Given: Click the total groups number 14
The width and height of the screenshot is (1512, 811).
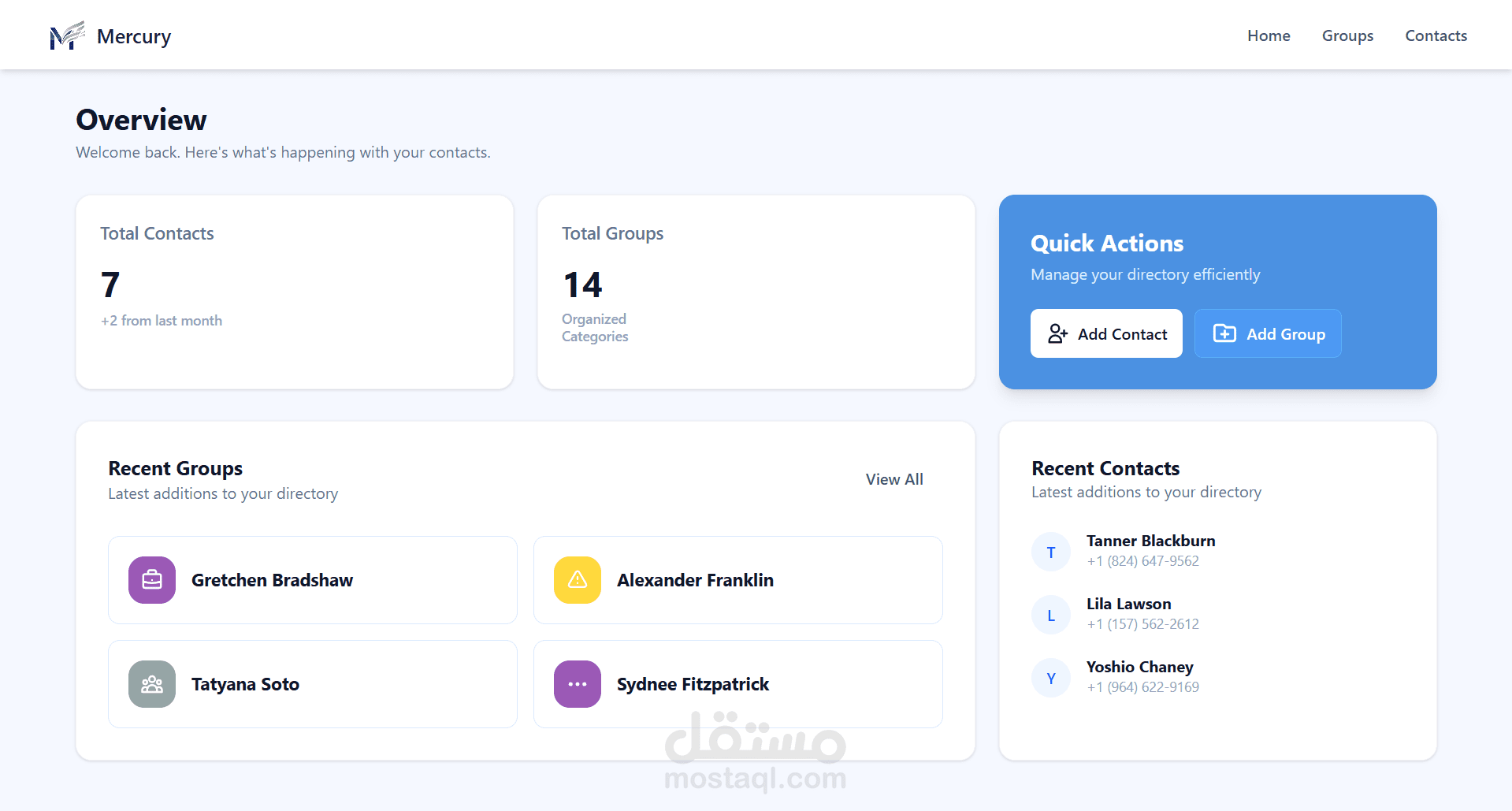Looking at the screenshot, I should click(x=583, y=285).
